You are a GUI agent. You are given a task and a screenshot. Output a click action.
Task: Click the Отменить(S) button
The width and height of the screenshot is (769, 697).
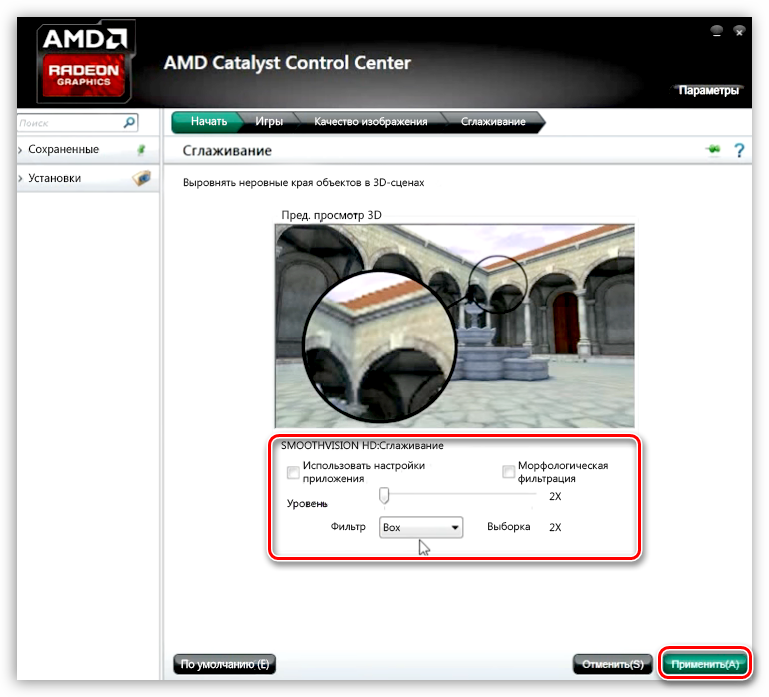pyautogui.click(x=613, y=664)
